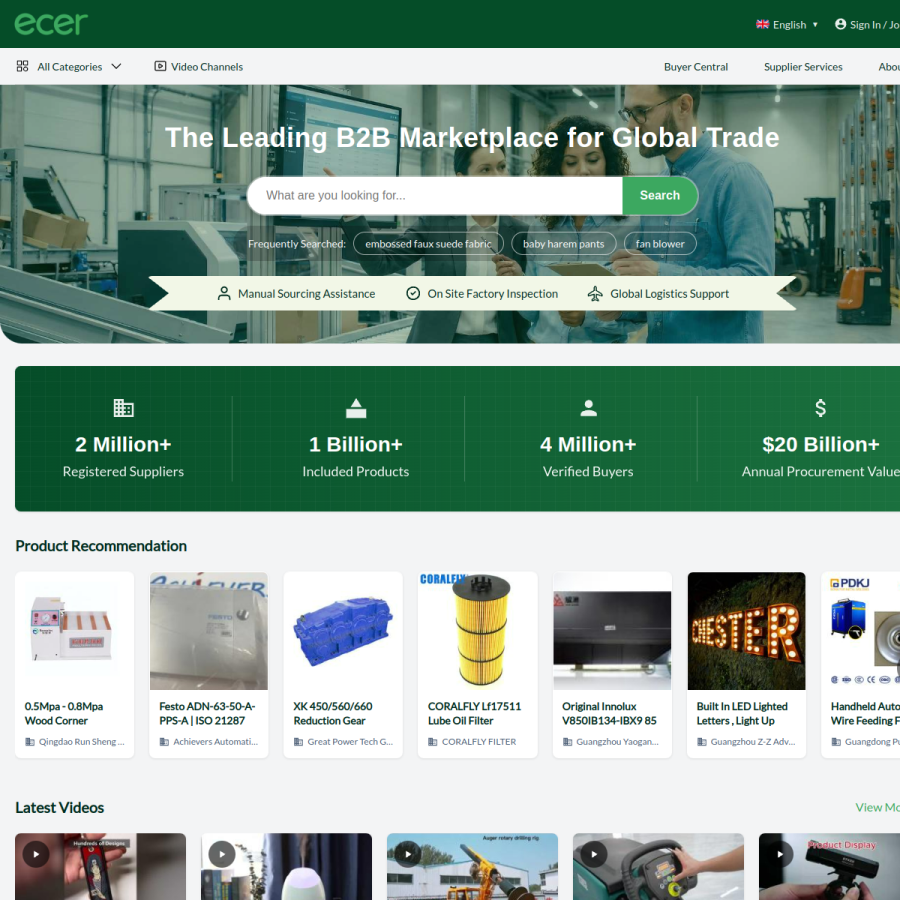Click the Guangzhou Z-Z Adv... supplier icon
900x900 pixels.
click(701, 742)
